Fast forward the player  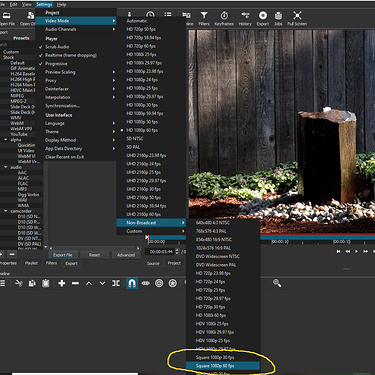[366, 251]
